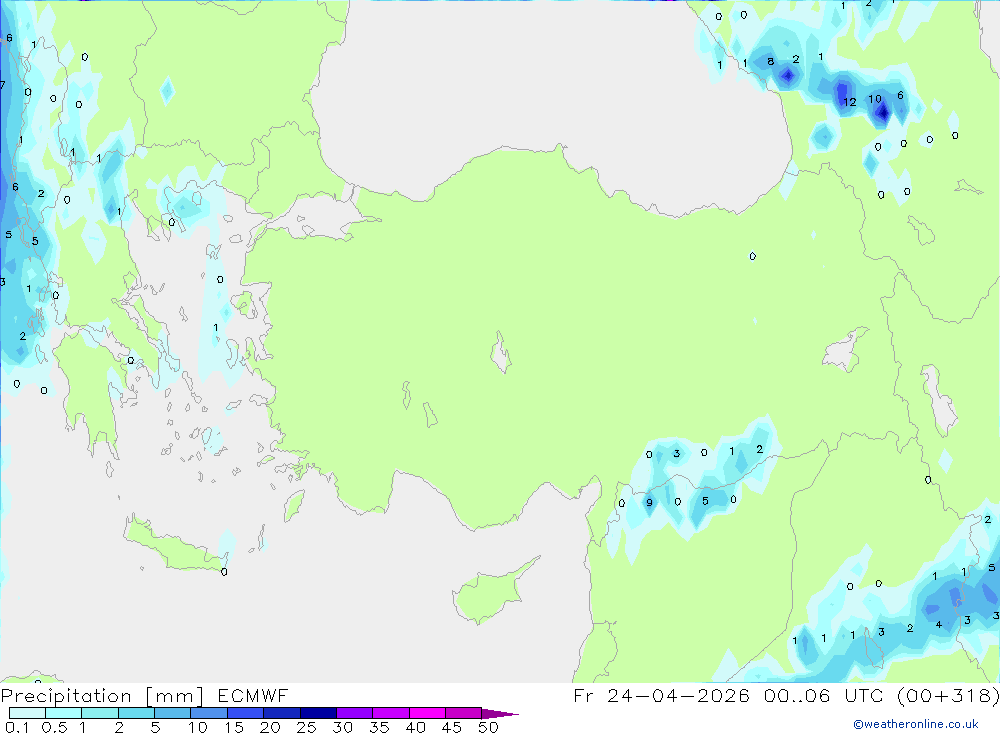This screenshot has height=733, width=1000.
Task: Click the '4' precipitation value on the map
Action: (938, 625)
